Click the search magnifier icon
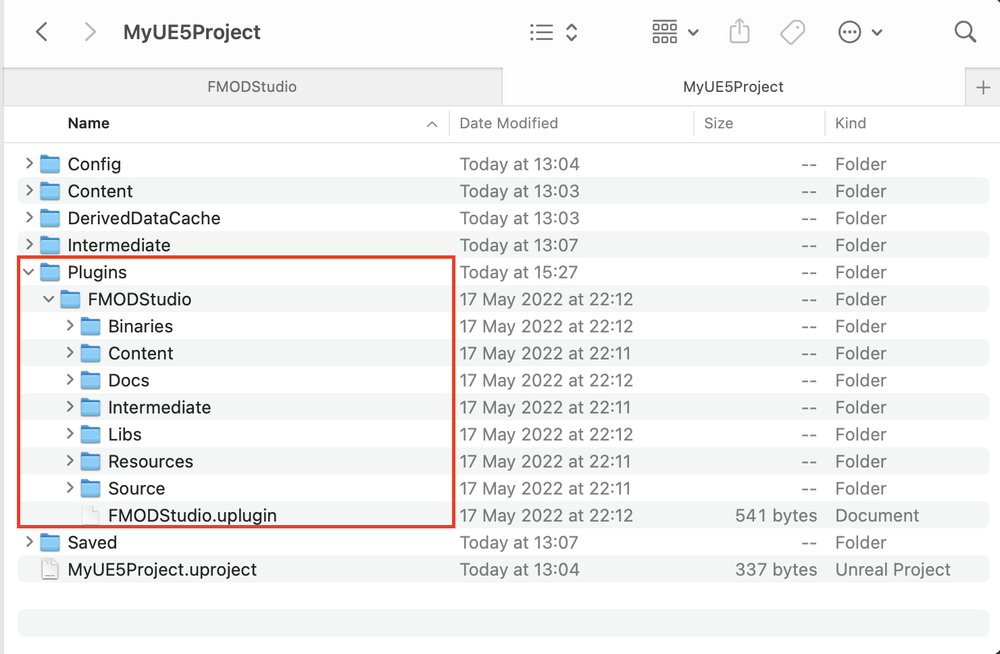 coord(965,32)
